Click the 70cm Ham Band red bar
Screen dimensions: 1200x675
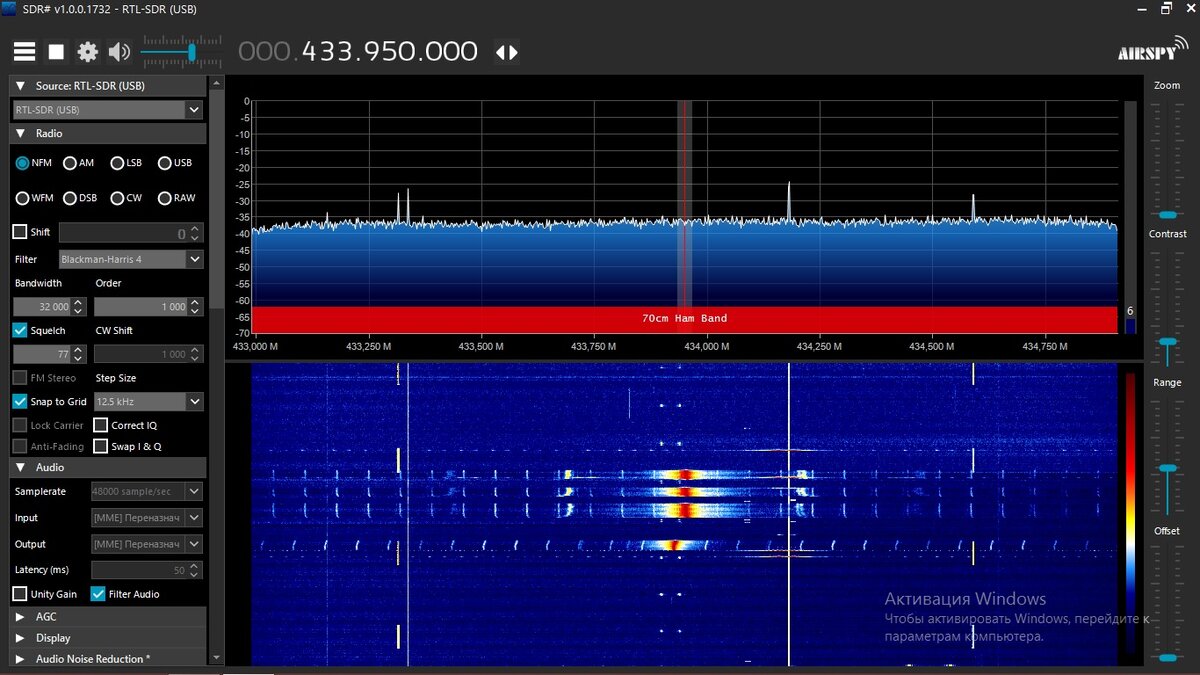coord(684,319)
